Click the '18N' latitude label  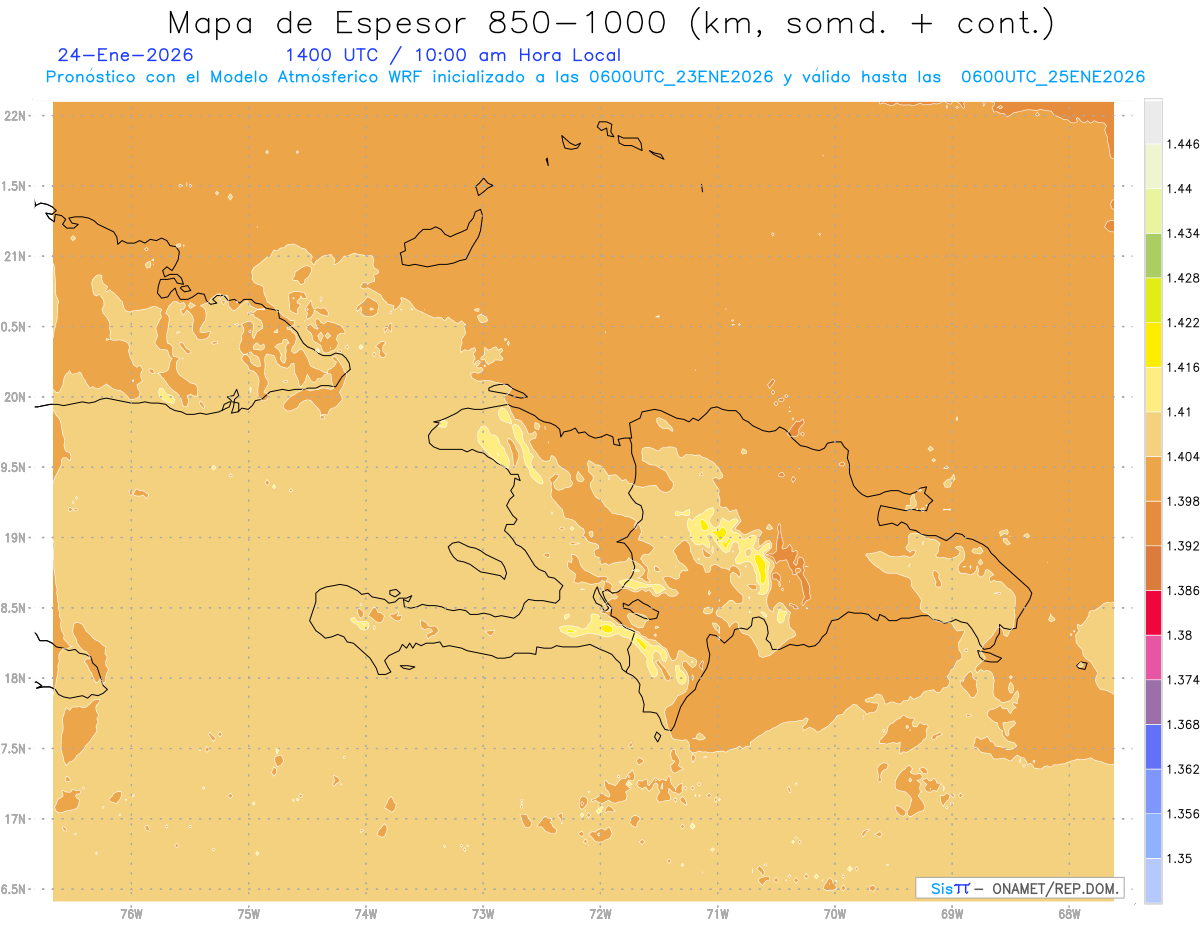point(16,678)
